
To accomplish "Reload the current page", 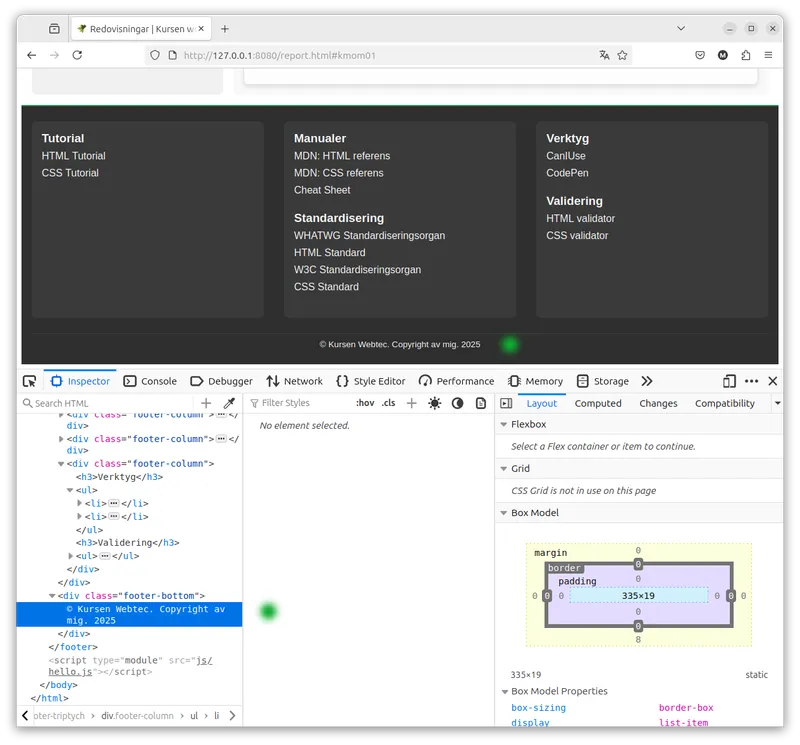I will pos(77,55).
